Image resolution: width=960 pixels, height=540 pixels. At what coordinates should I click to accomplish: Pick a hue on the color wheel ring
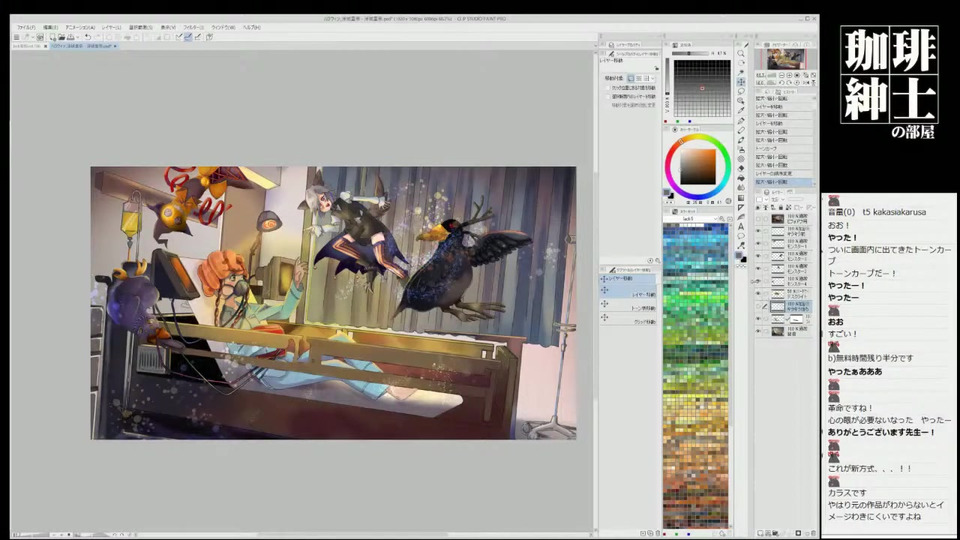point(698,136)
